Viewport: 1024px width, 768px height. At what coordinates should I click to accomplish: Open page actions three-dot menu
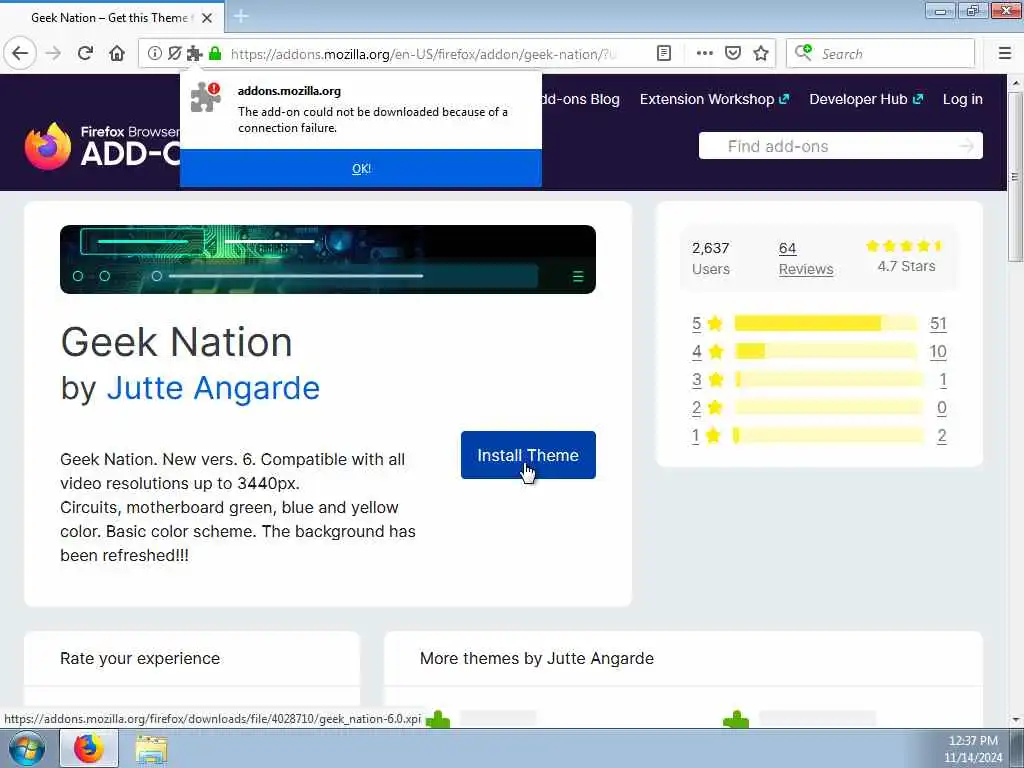(x=705, y=54)
